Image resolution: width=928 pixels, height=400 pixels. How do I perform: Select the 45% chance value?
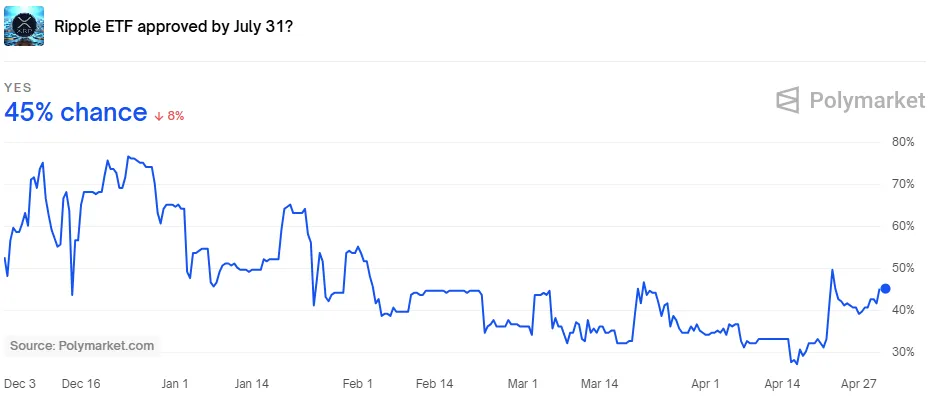(x=76, y=113)
